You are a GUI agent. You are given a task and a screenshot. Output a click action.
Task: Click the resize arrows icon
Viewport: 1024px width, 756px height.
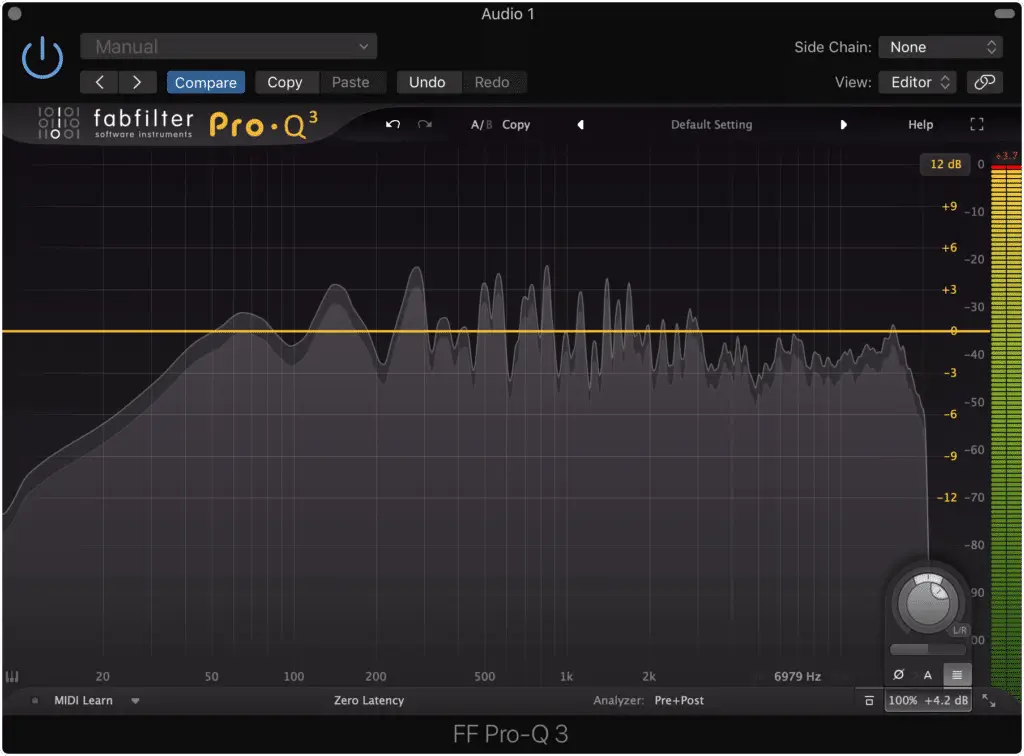[989, 701]
